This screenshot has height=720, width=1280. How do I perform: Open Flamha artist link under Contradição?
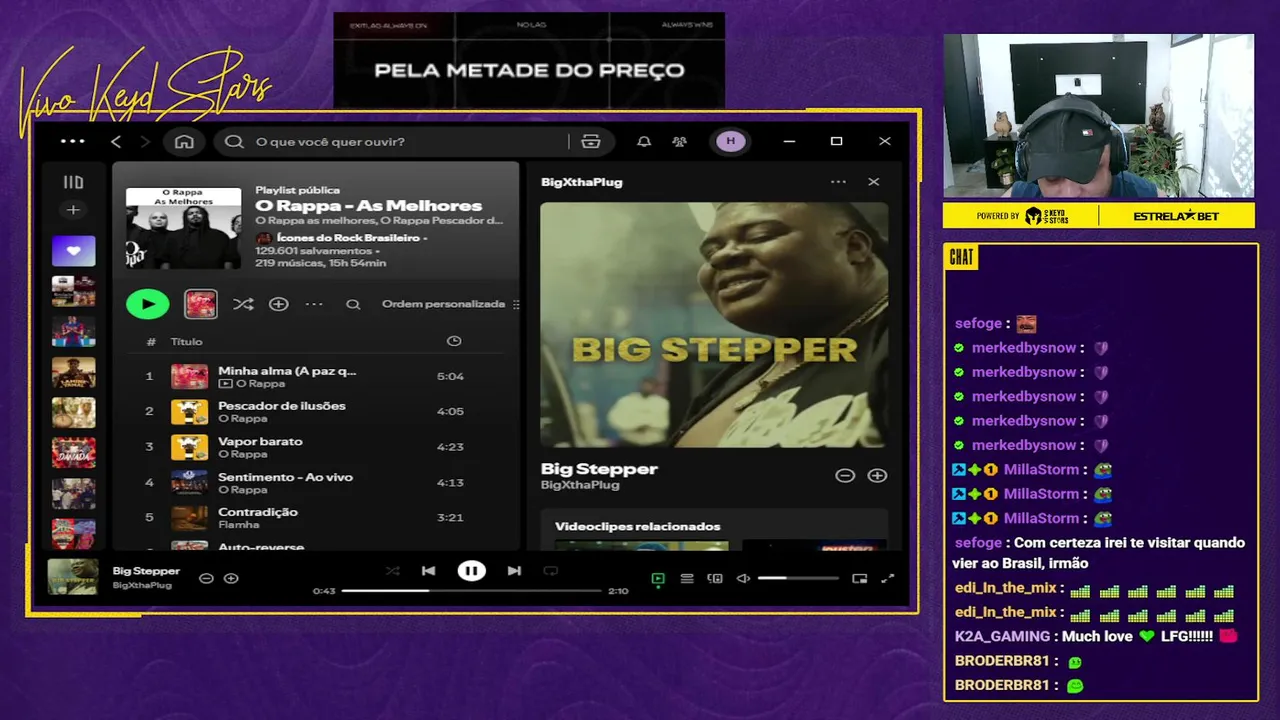pos(238,525)
